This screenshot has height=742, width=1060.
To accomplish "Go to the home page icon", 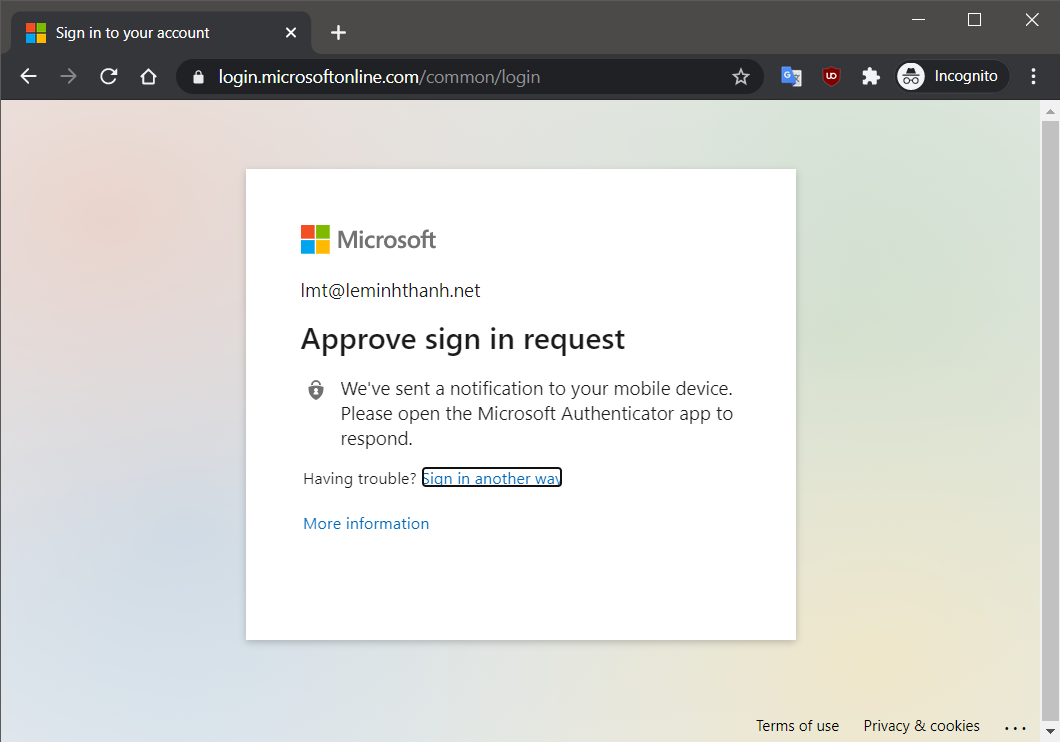I will 148,76.
